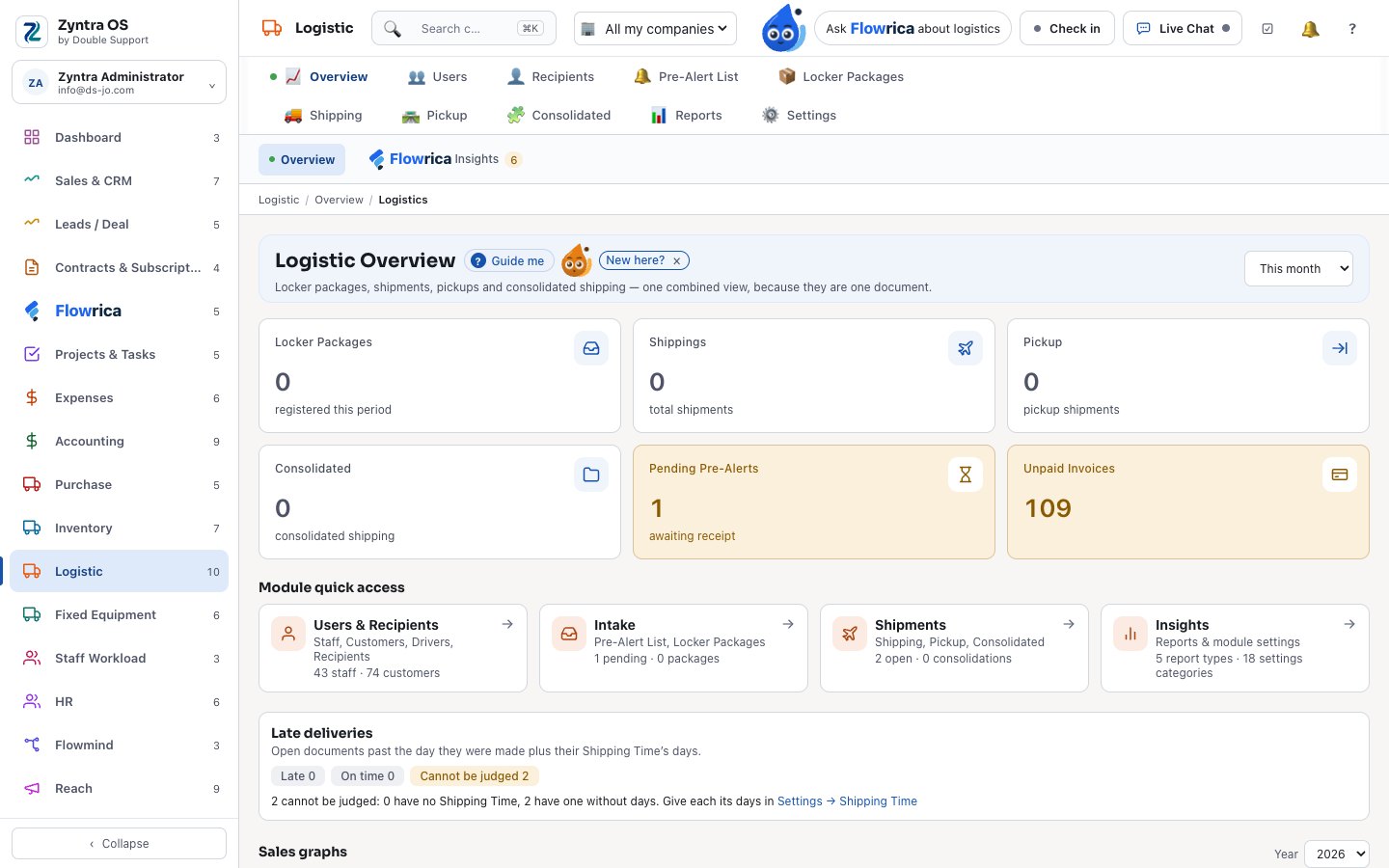Open the Pre-Alert List tab
This screenshot has height=868, width=1389.
coord(686,76)
